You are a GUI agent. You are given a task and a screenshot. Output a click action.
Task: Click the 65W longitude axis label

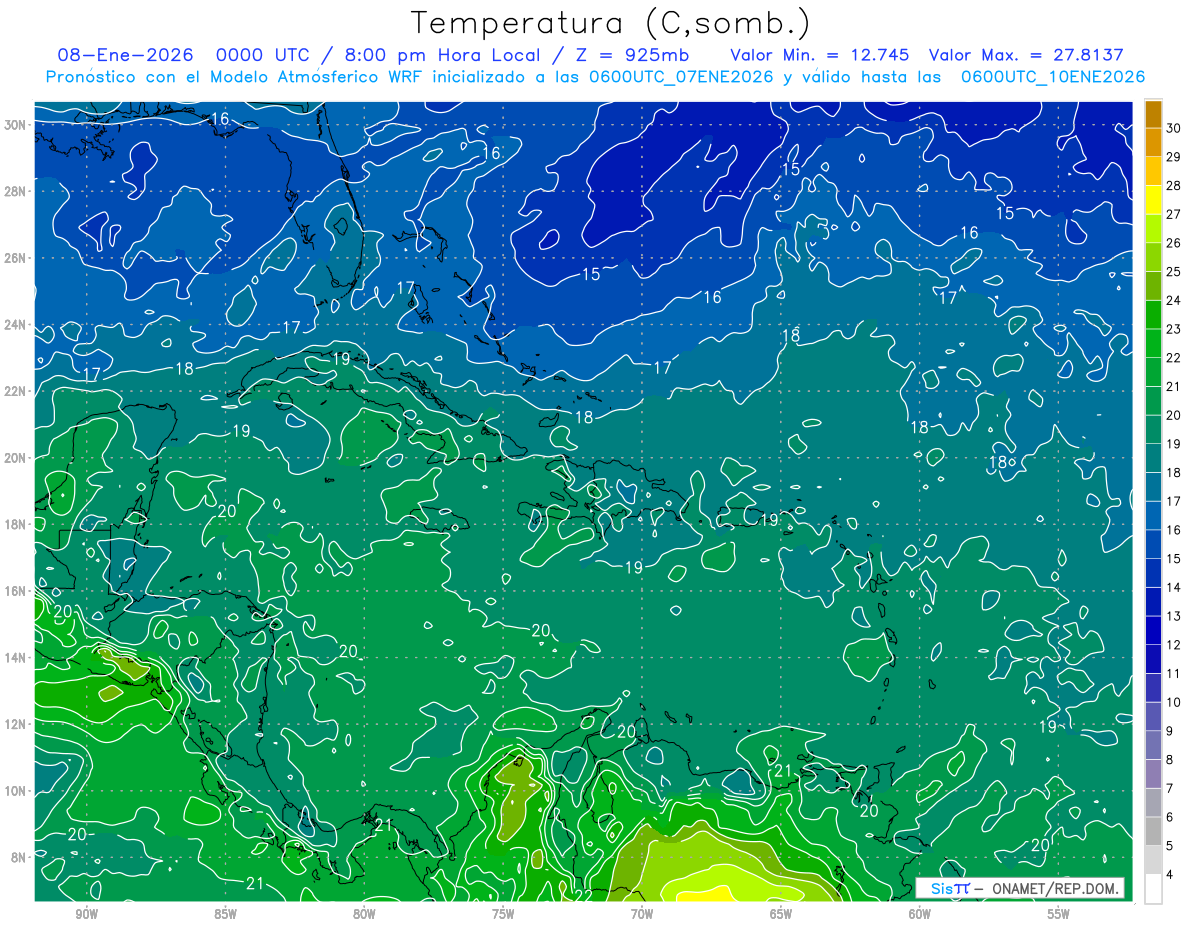(x=781, y=914)
